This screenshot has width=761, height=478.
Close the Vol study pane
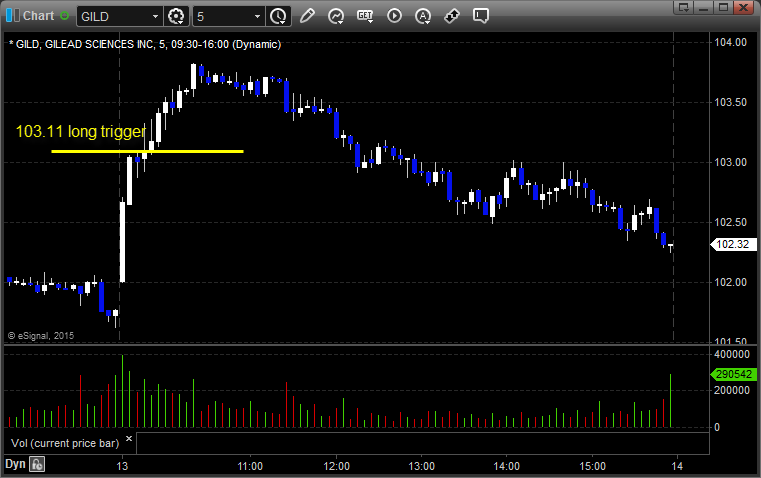[x=129, y=439]
